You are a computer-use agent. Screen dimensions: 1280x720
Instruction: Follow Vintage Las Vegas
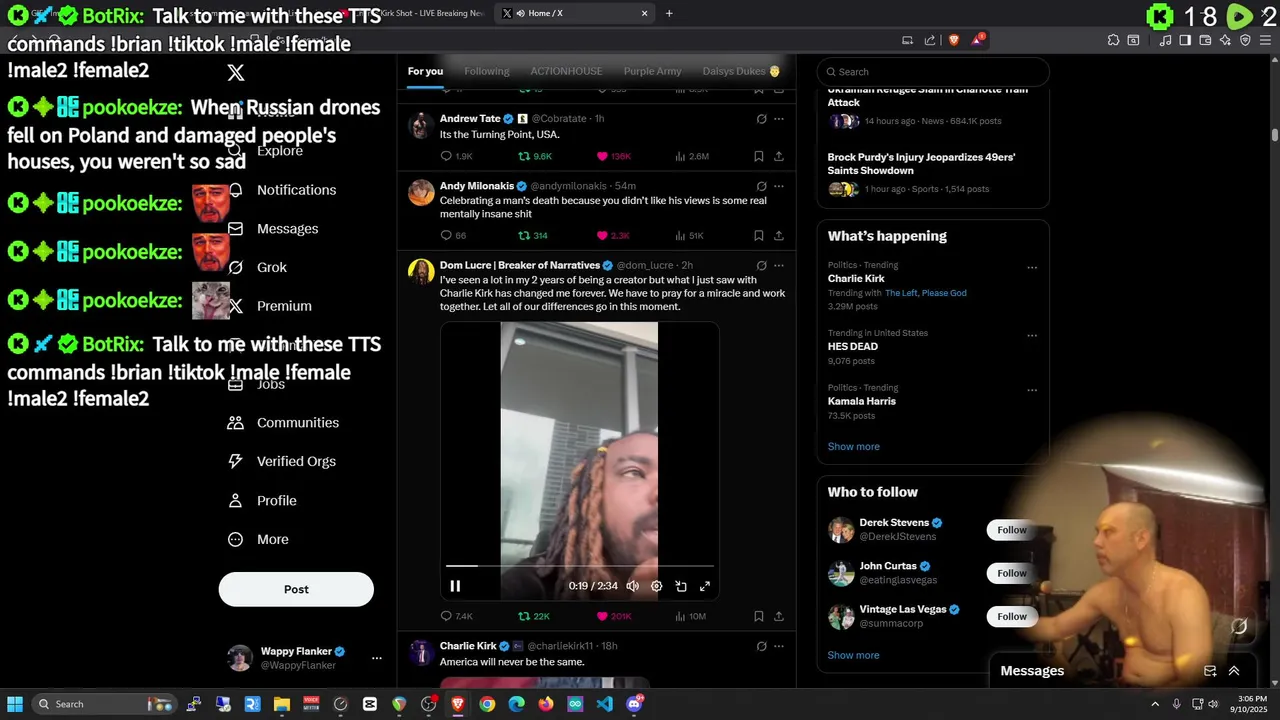pos(1012,617)
